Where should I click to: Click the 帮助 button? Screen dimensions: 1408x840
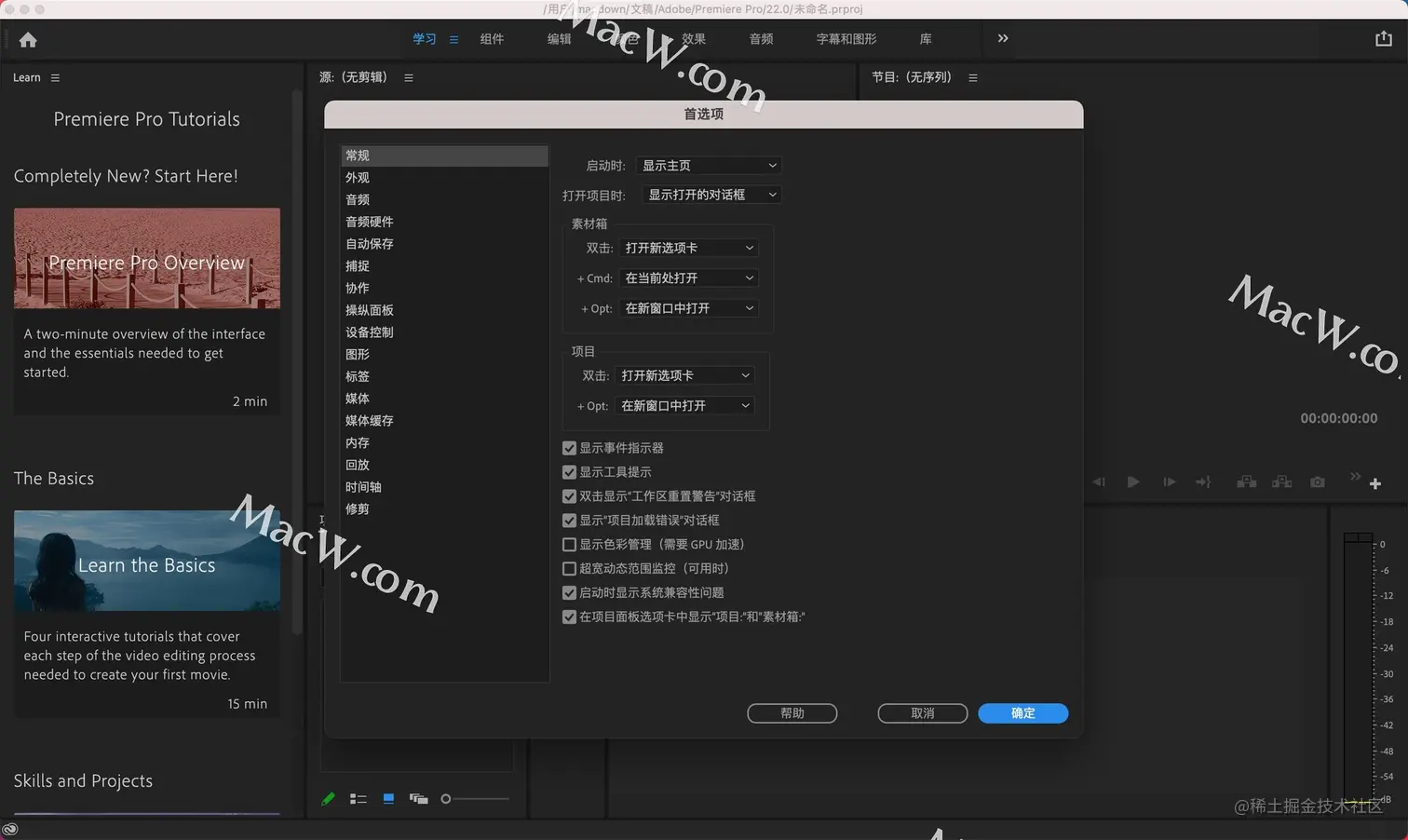click(x=792, y=713)
